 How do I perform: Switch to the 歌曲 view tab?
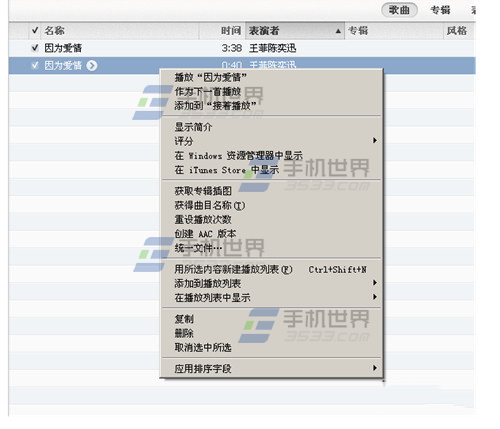pyautogui.click(x=399, y=10)
